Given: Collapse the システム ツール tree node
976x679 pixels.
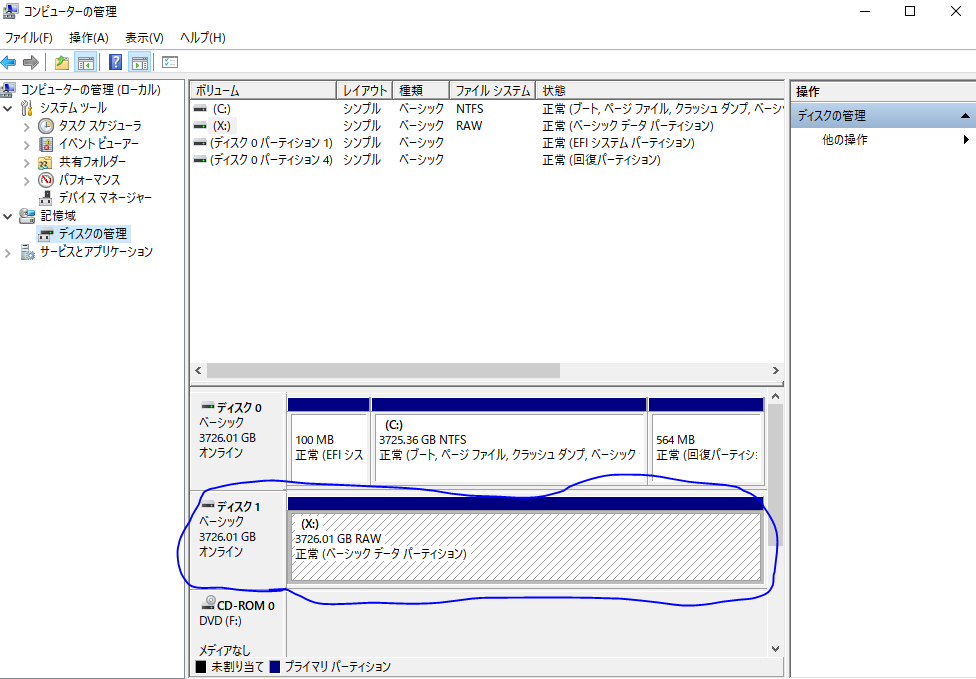Looking at the screenshot, I should point(9,108).
